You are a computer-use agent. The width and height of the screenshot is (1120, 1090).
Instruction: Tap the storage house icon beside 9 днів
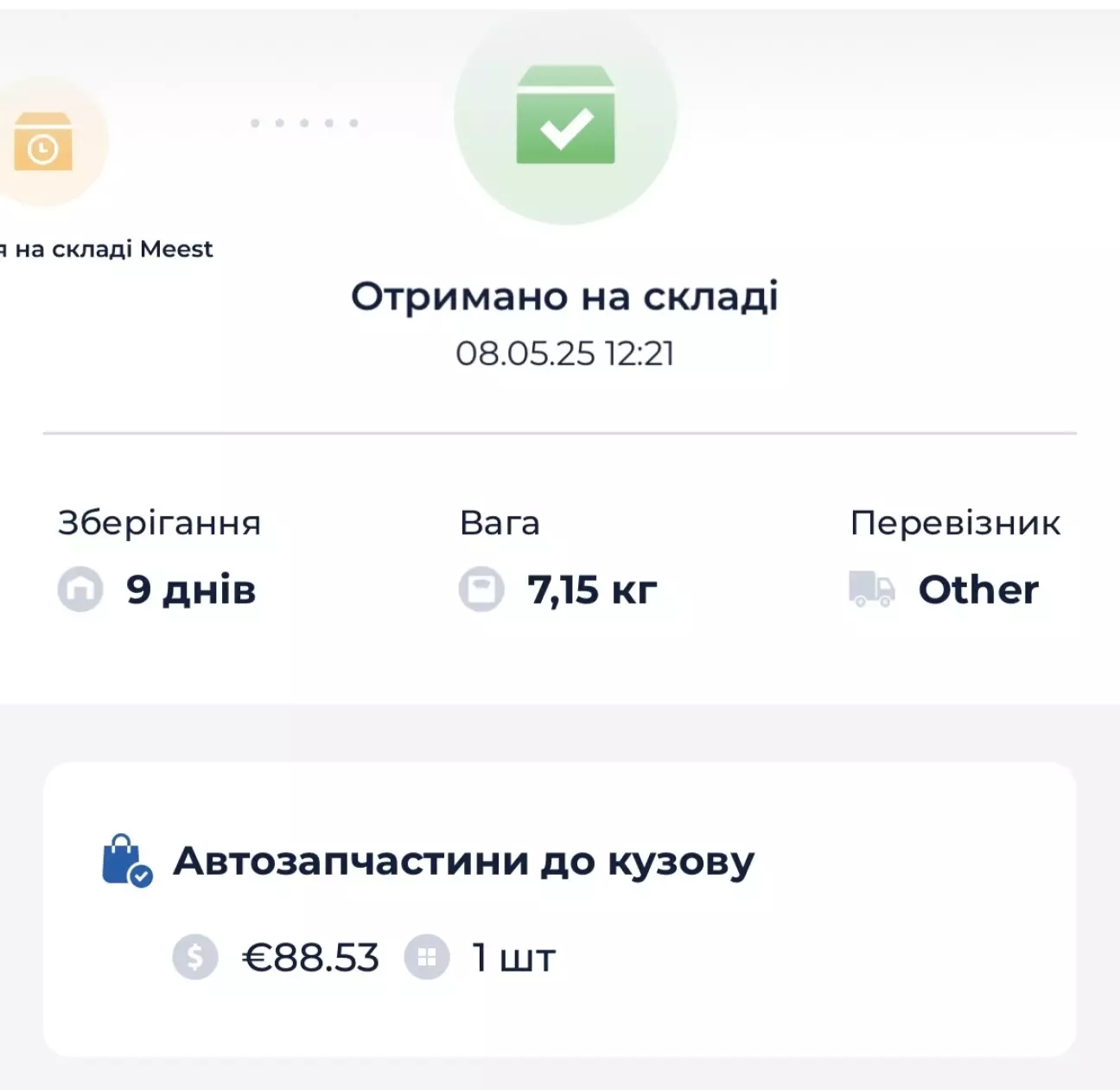[x=80, y=590]
